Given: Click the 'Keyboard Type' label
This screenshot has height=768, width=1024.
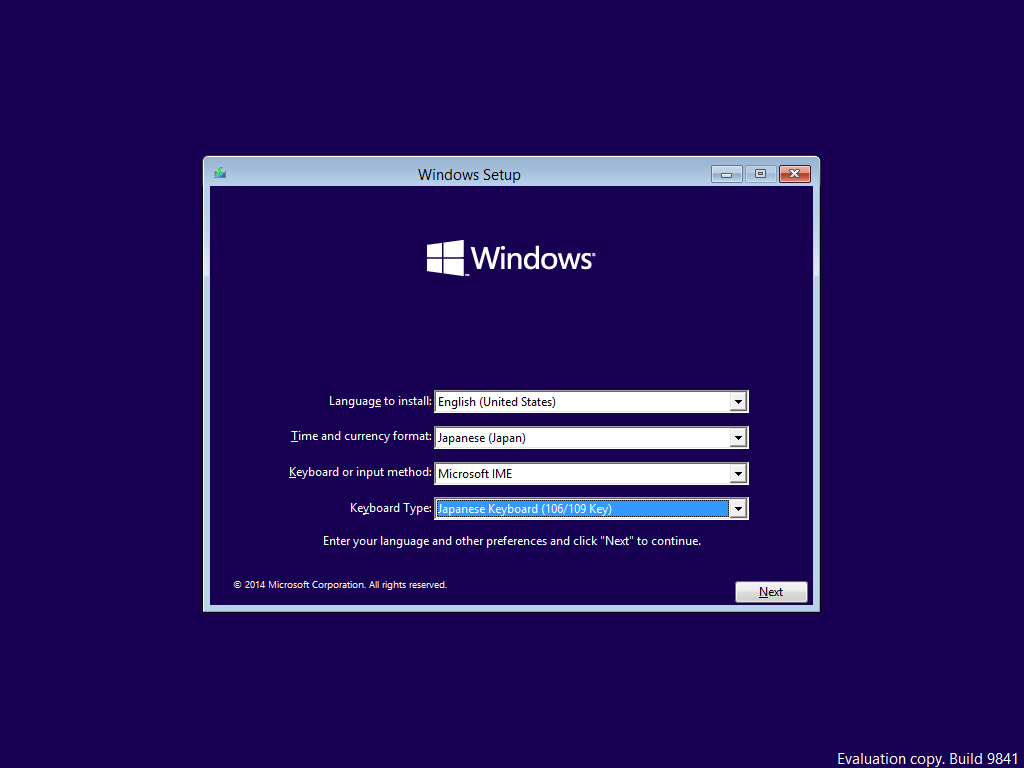Looking at the screenshot, I should (390, 508).
